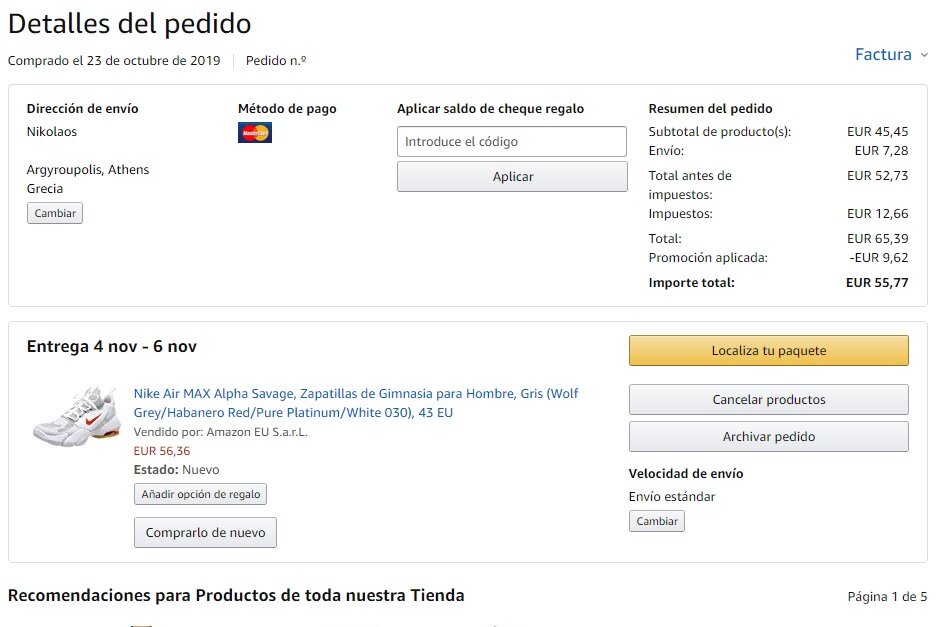Click the Importe total amount EUR 55,77
This screenshot has height=627, width=943.
tap(877, 283)
